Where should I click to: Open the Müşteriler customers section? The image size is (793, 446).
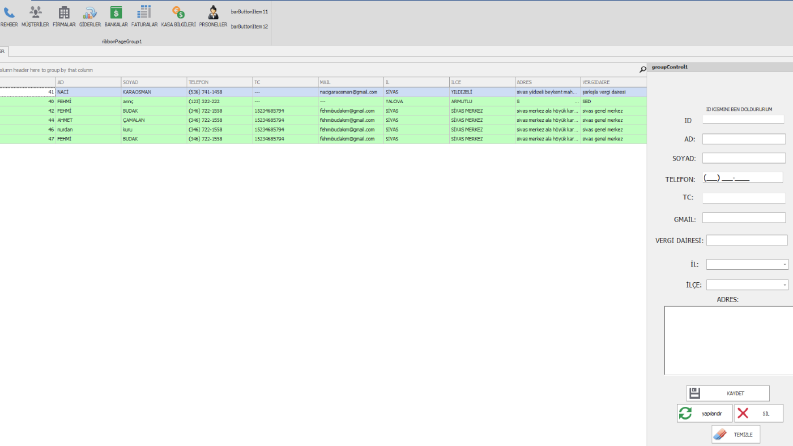[35, 16]
